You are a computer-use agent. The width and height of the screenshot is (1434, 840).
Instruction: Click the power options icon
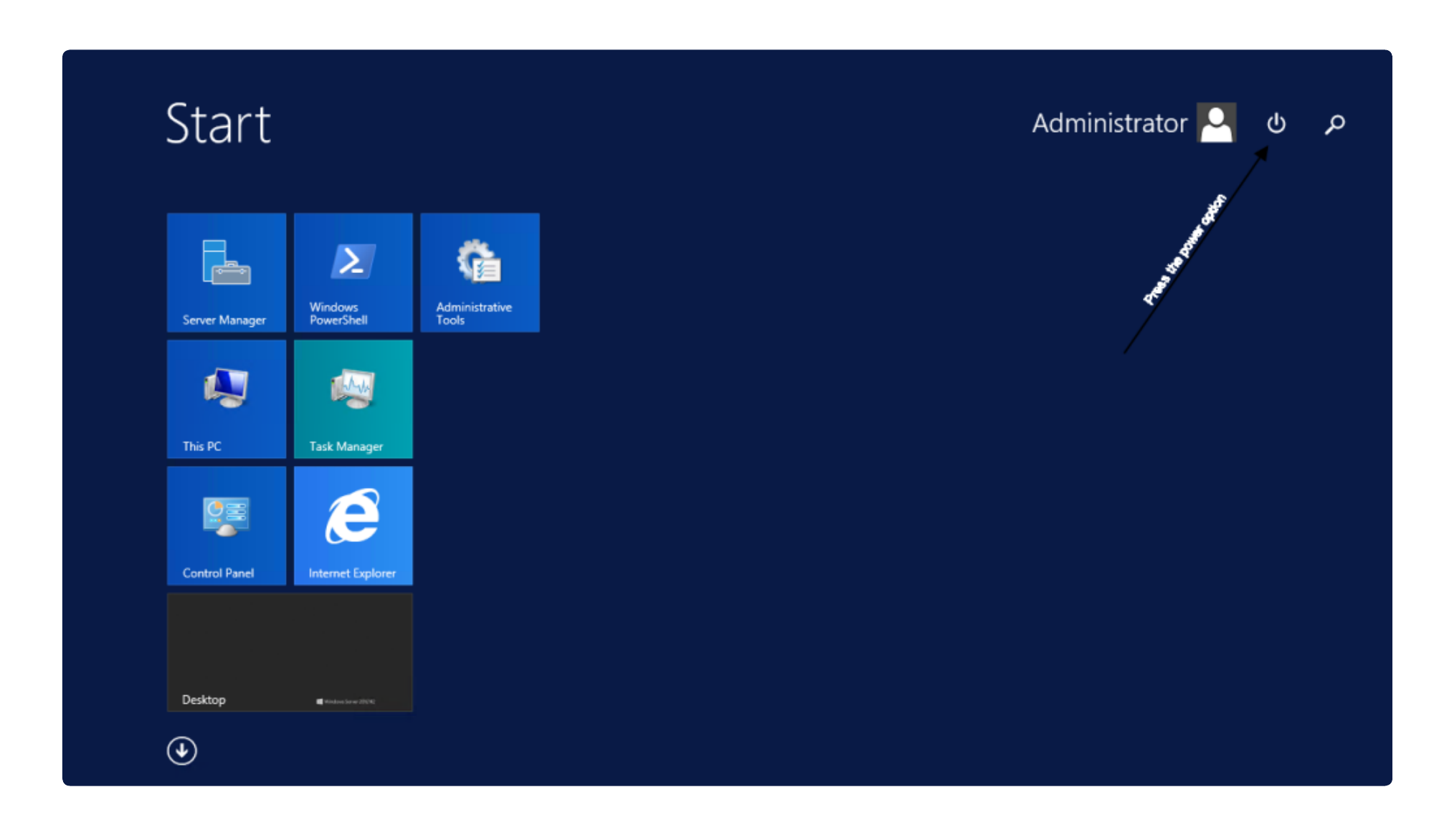click(1276, 123)
